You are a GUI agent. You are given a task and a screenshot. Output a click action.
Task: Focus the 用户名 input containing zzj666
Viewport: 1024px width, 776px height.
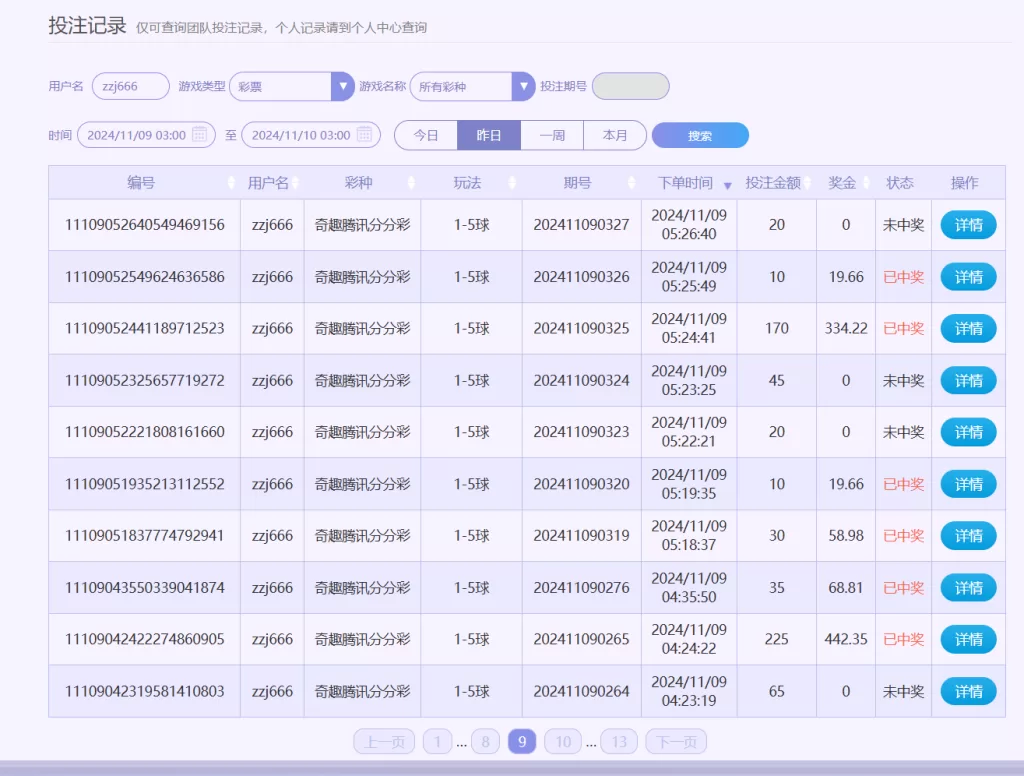131,86
